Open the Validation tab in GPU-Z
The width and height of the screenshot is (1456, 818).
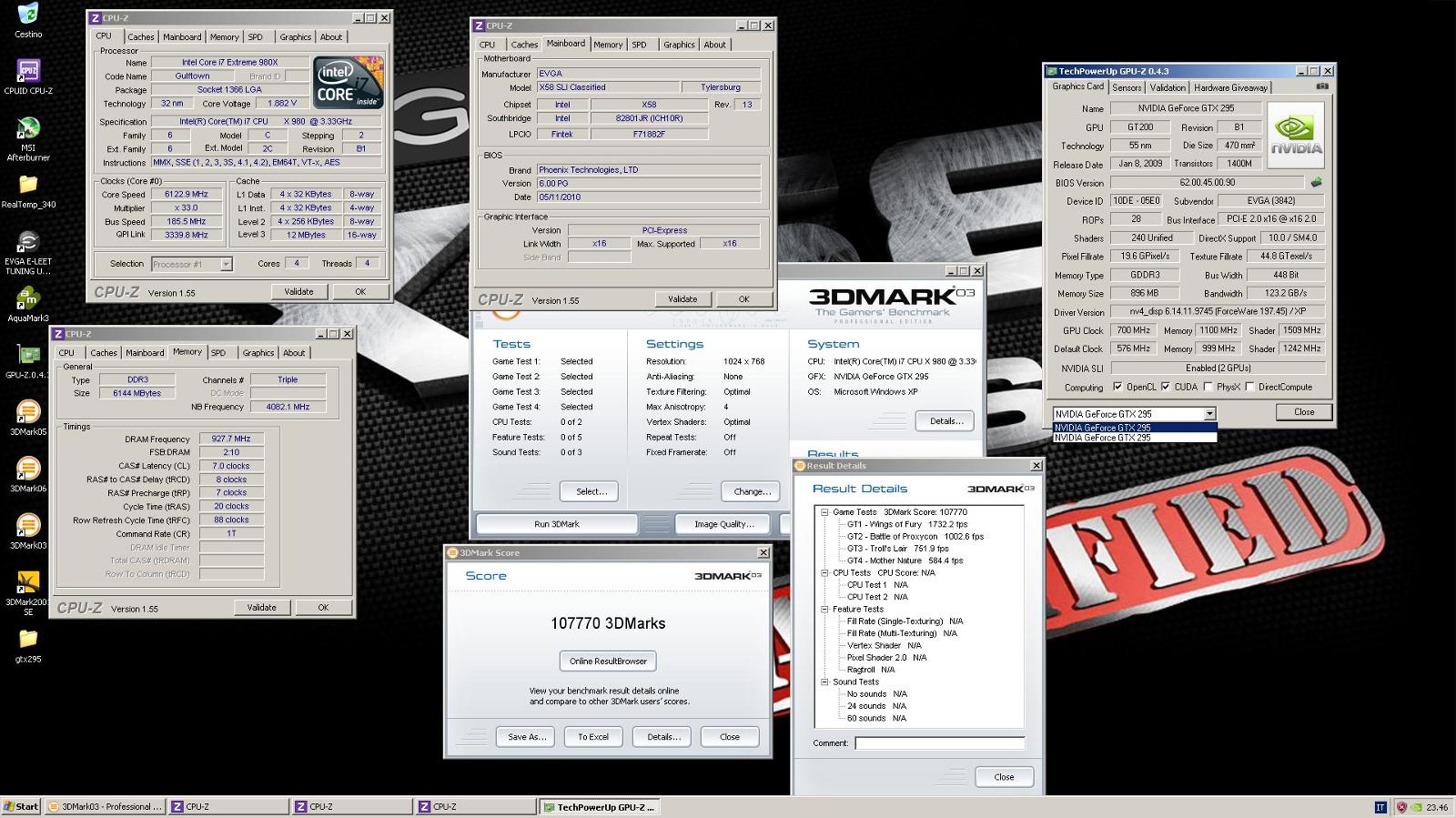[x=1168, y=87]
